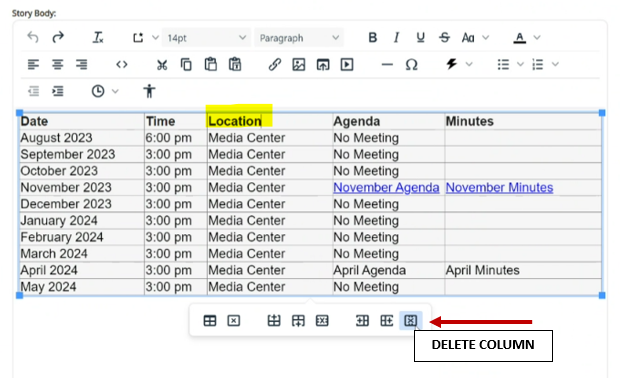The width and height of the screenshot is (626, 378).
Task: Click the Redo arrow icon
Action: click(58, 38)
